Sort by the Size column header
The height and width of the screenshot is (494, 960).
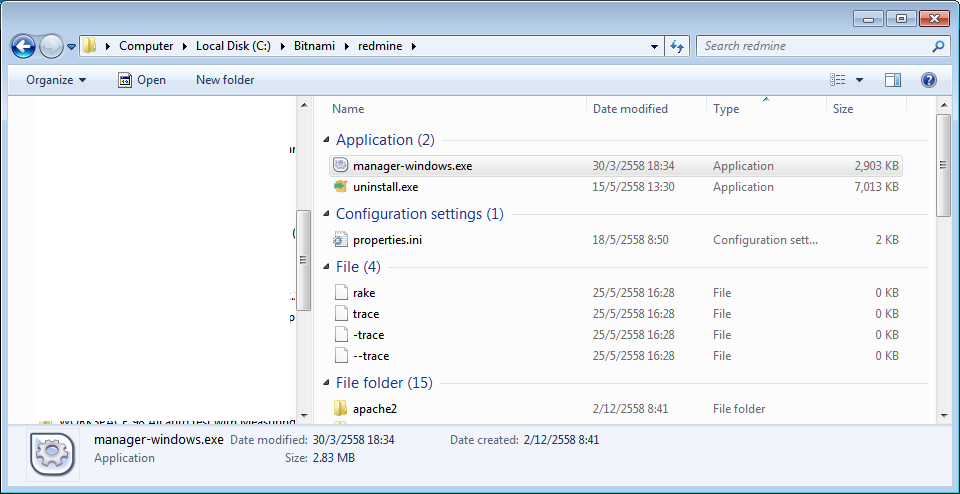pyautogui.click(x=842, y=109)
